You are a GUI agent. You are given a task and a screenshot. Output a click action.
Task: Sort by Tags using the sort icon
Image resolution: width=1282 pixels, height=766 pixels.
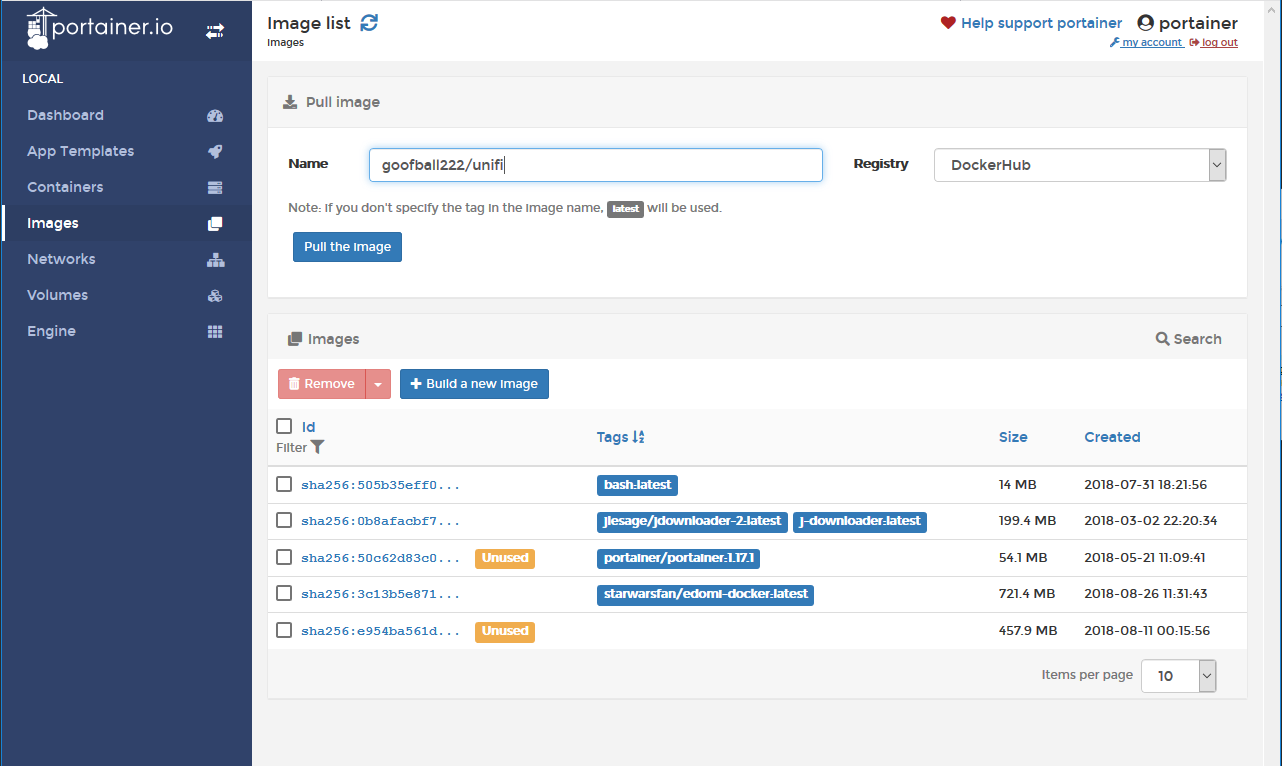pos(639,437)
